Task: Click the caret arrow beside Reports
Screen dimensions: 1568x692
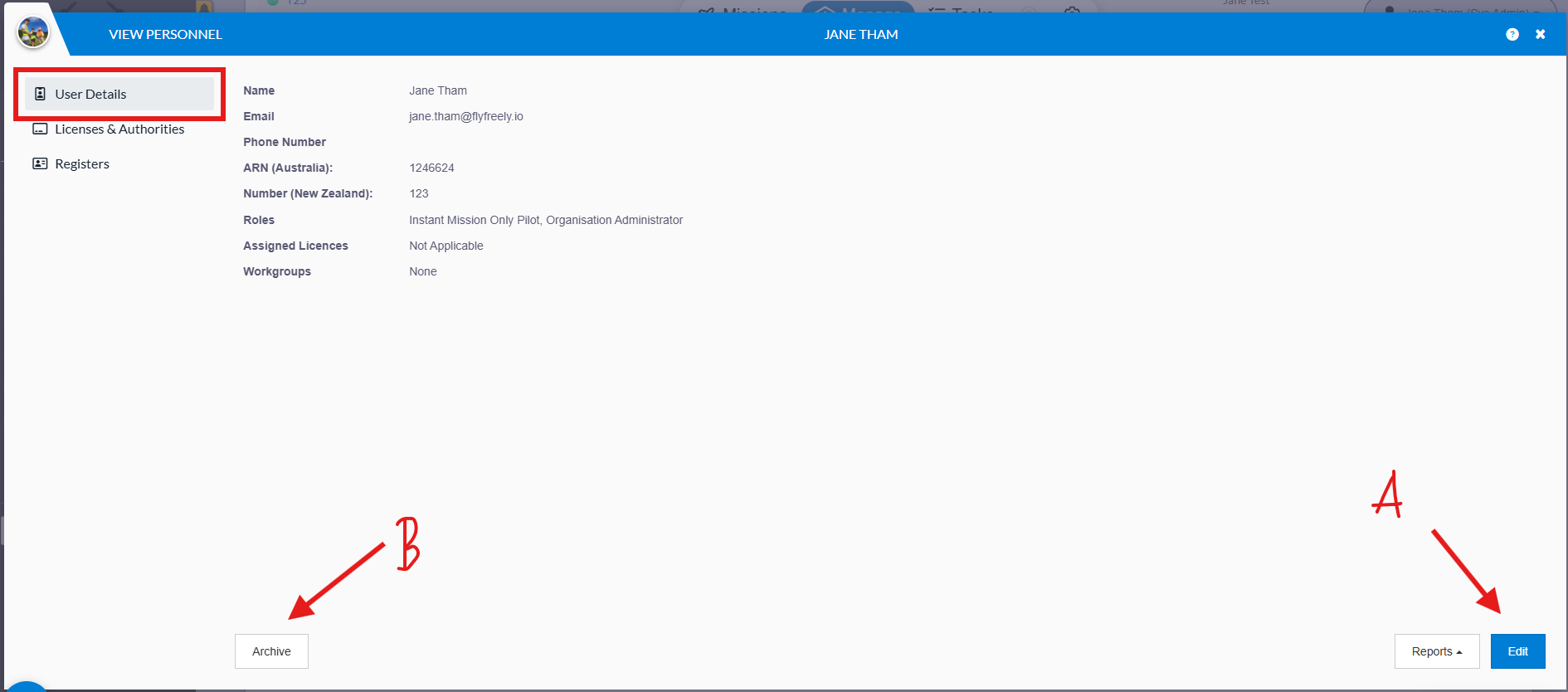Action: [x=1459, y=652]
